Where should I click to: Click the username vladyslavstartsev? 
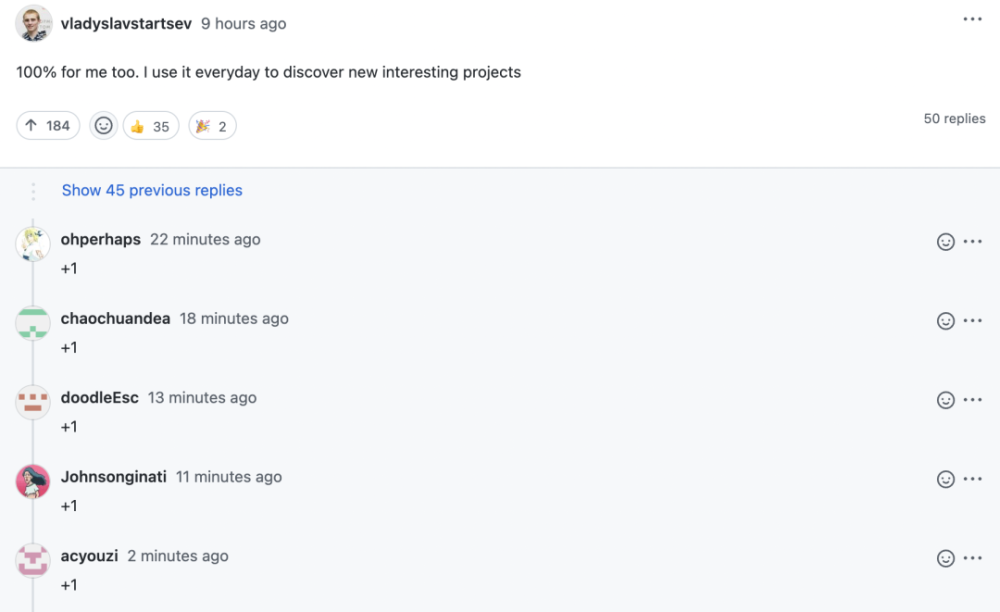[x=125, y=23]
